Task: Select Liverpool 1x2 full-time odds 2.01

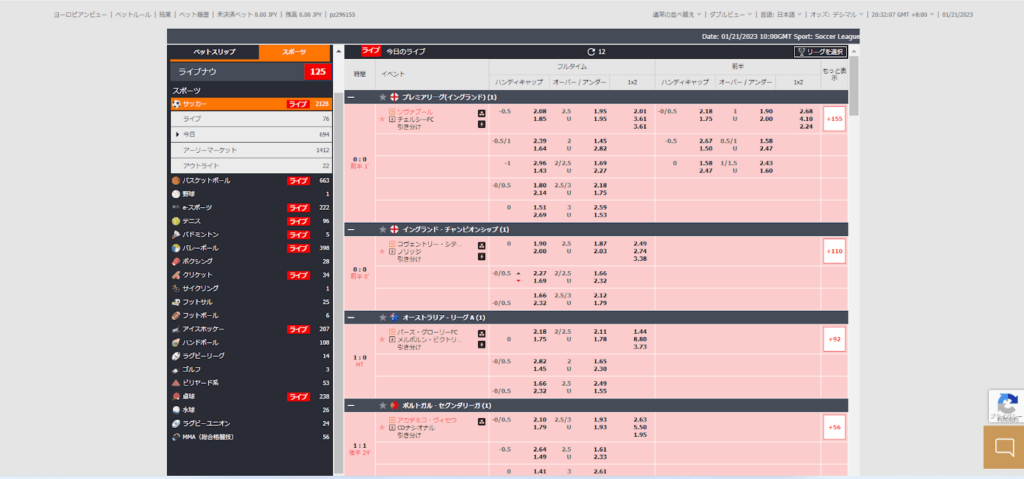Action: coord(640,111)
